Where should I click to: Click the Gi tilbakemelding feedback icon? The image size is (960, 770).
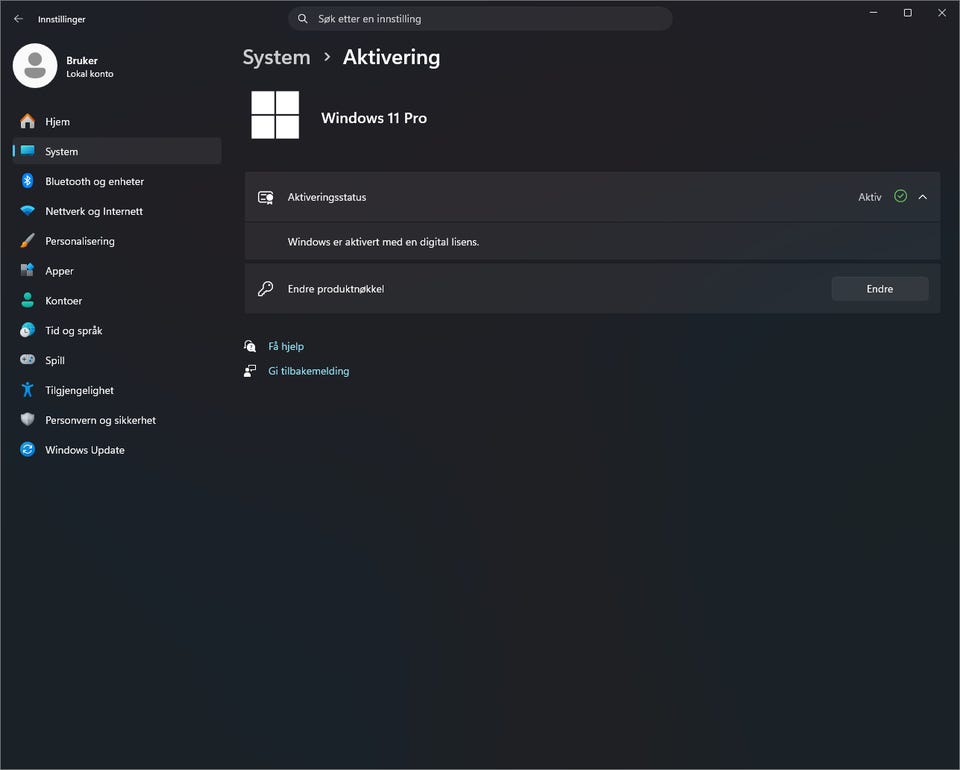click(250, 371)
